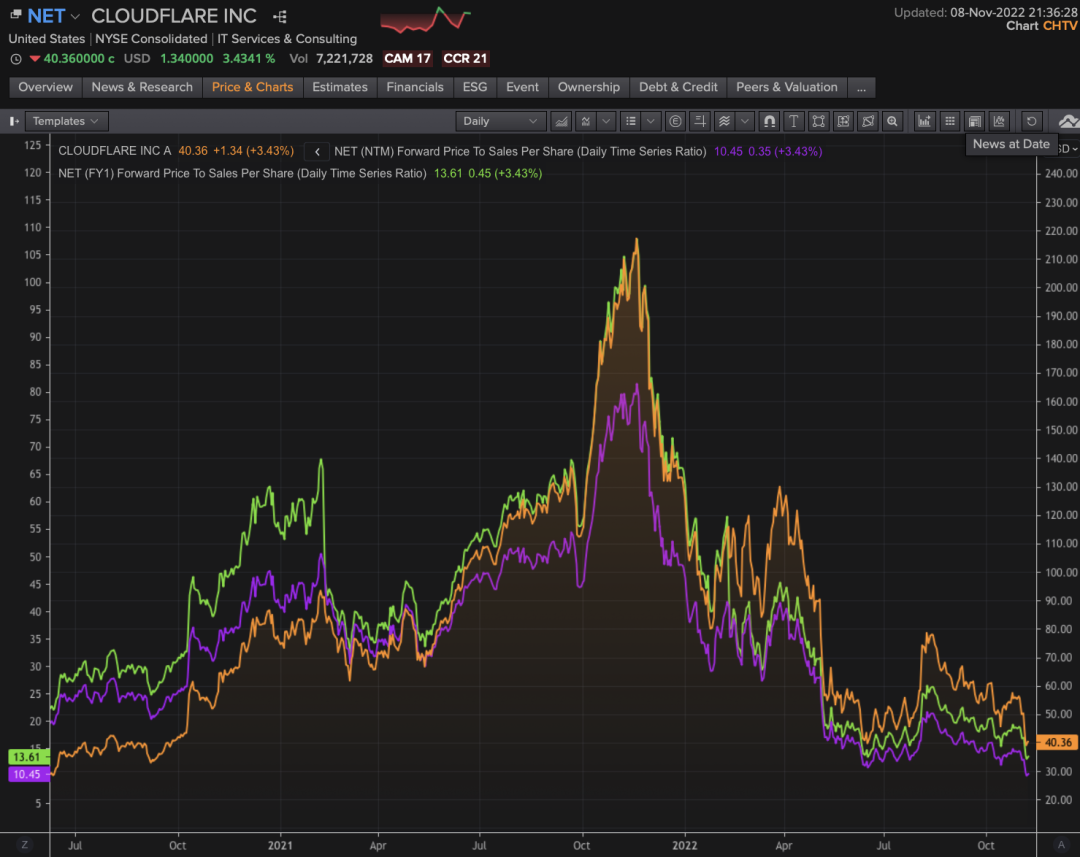Click the 2021 label on time axis
This screenshot has width=1080, height=857.
(x=280, y=845)
